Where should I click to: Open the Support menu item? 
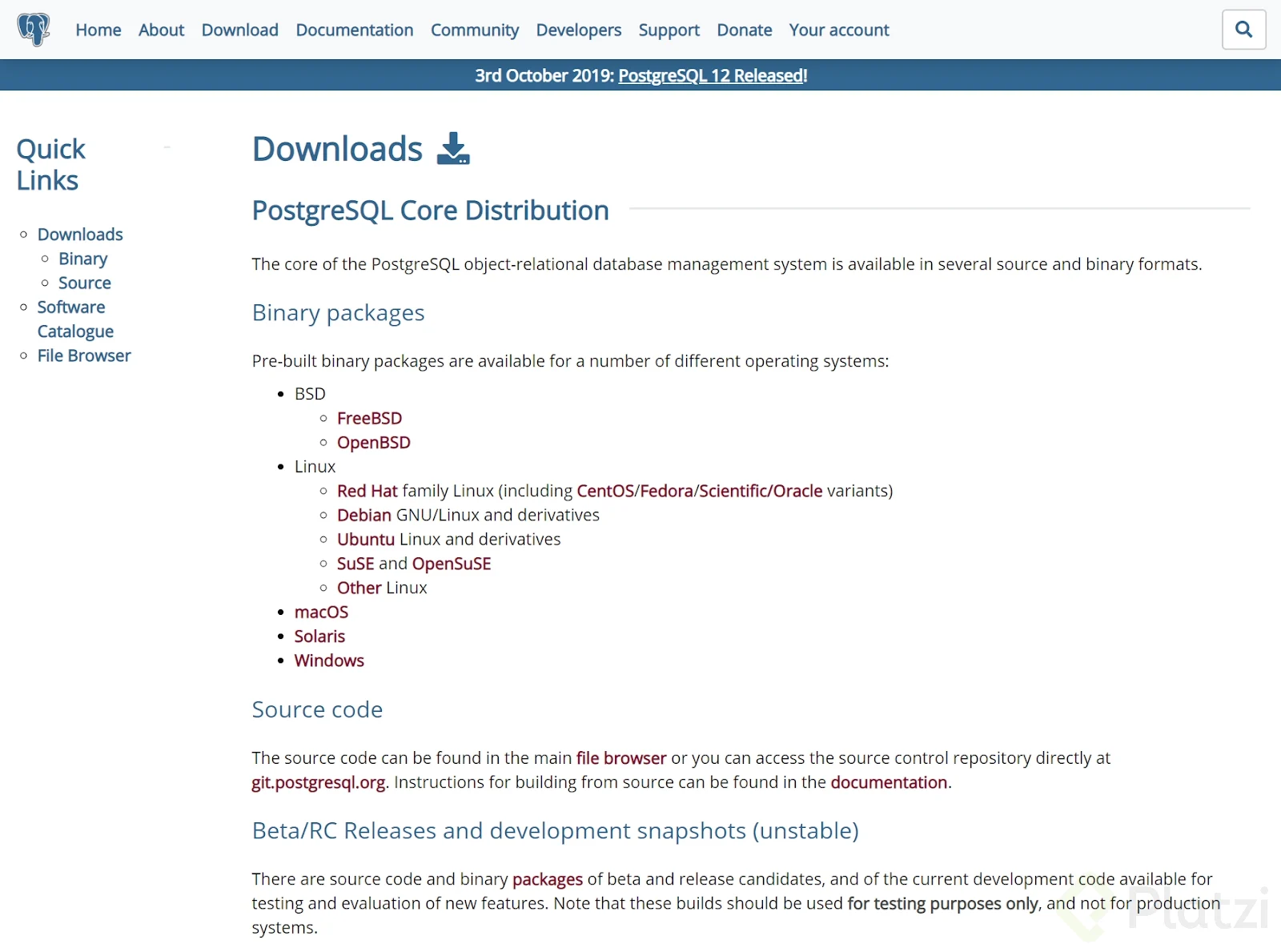click(669, 30)
